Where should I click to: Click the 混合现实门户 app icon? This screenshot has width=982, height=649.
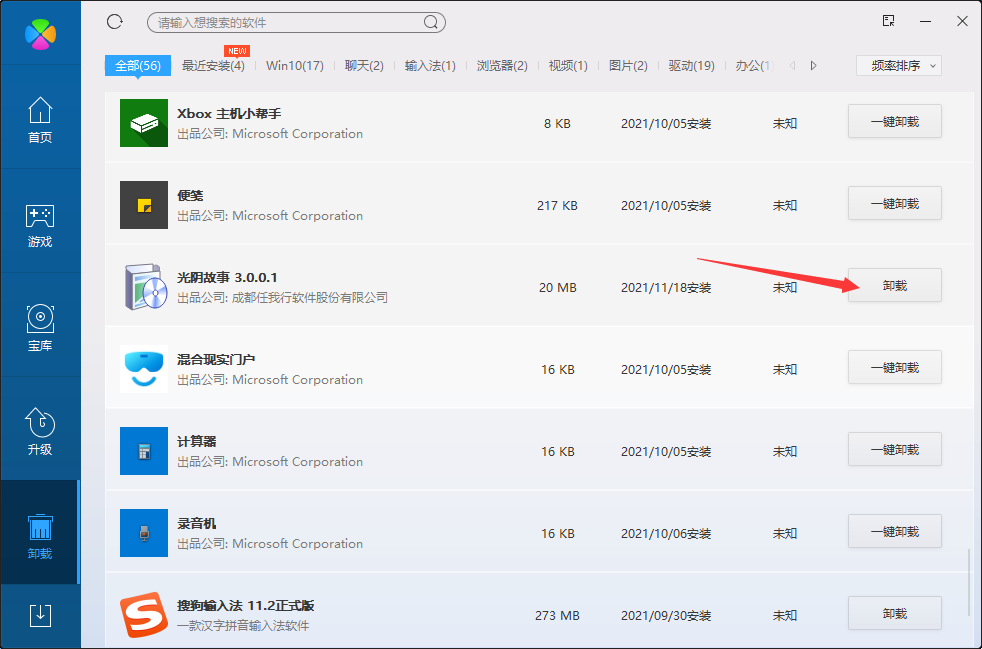click(144, 369)
